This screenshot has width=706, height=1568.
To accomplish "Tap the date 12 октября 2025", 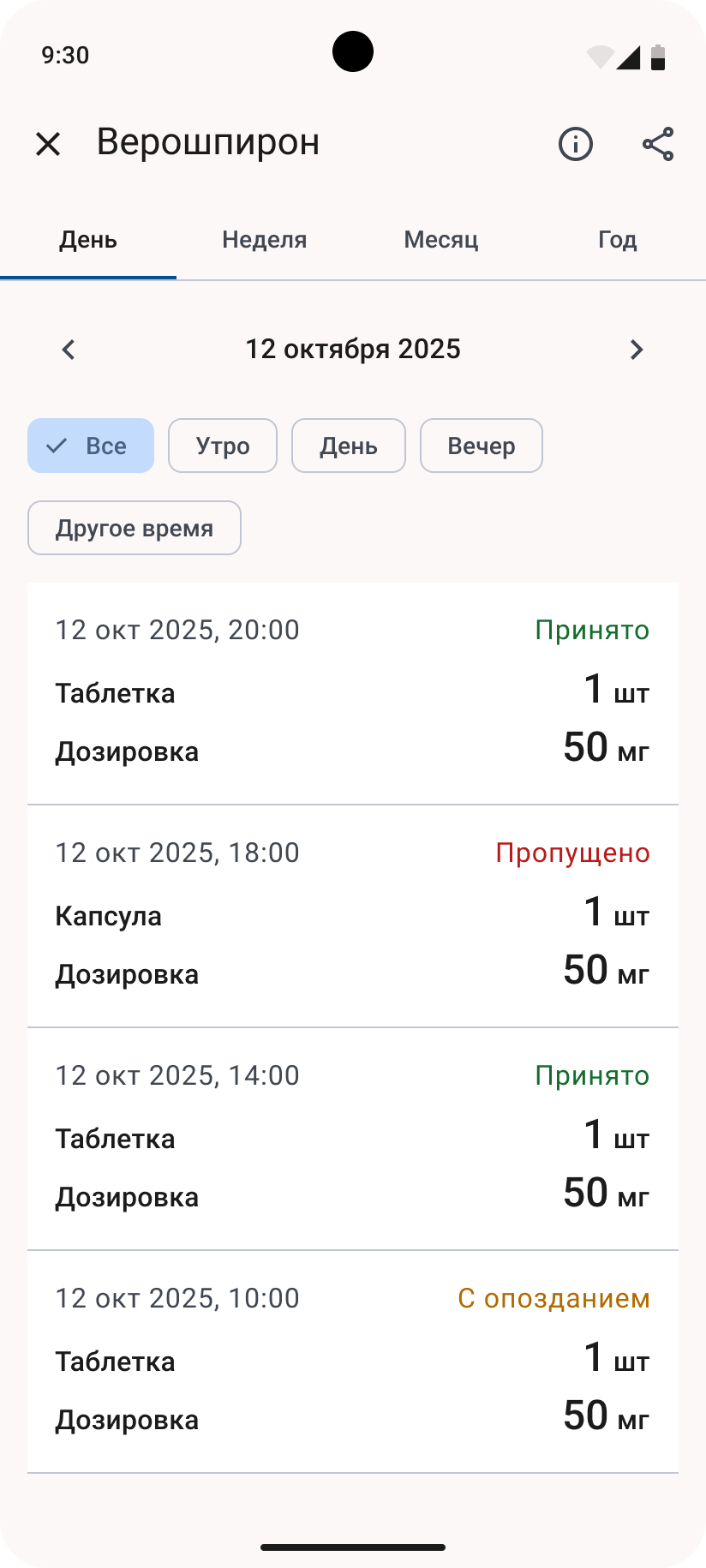I will (x=353, y=350).
